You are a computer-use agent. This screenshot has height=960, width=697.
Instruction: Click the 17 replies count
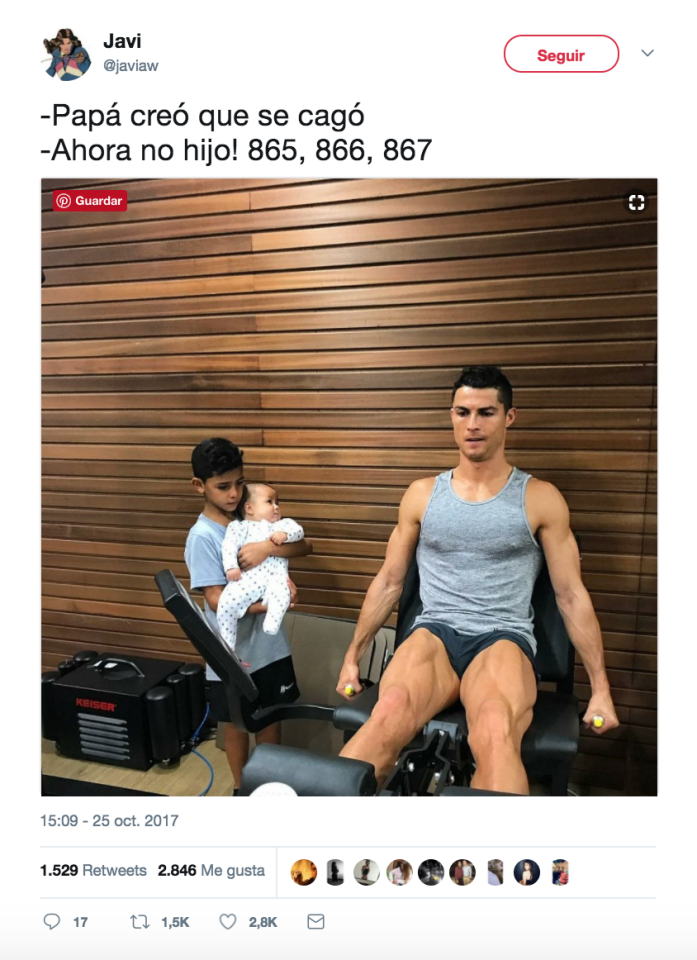pos(80,922)
